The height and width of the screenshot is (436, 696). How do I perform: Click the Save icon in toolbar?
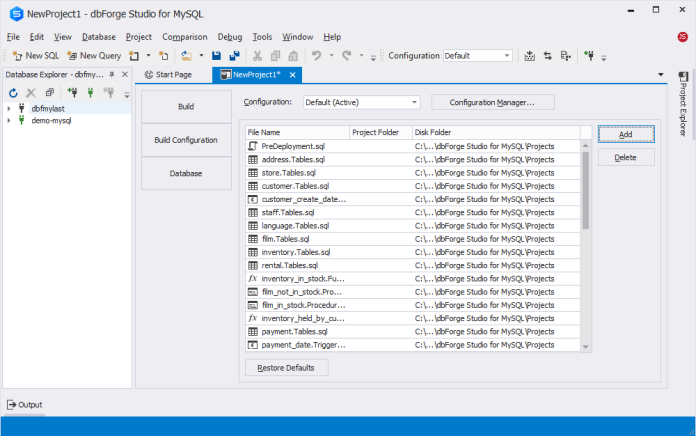(x=216, y=56)
